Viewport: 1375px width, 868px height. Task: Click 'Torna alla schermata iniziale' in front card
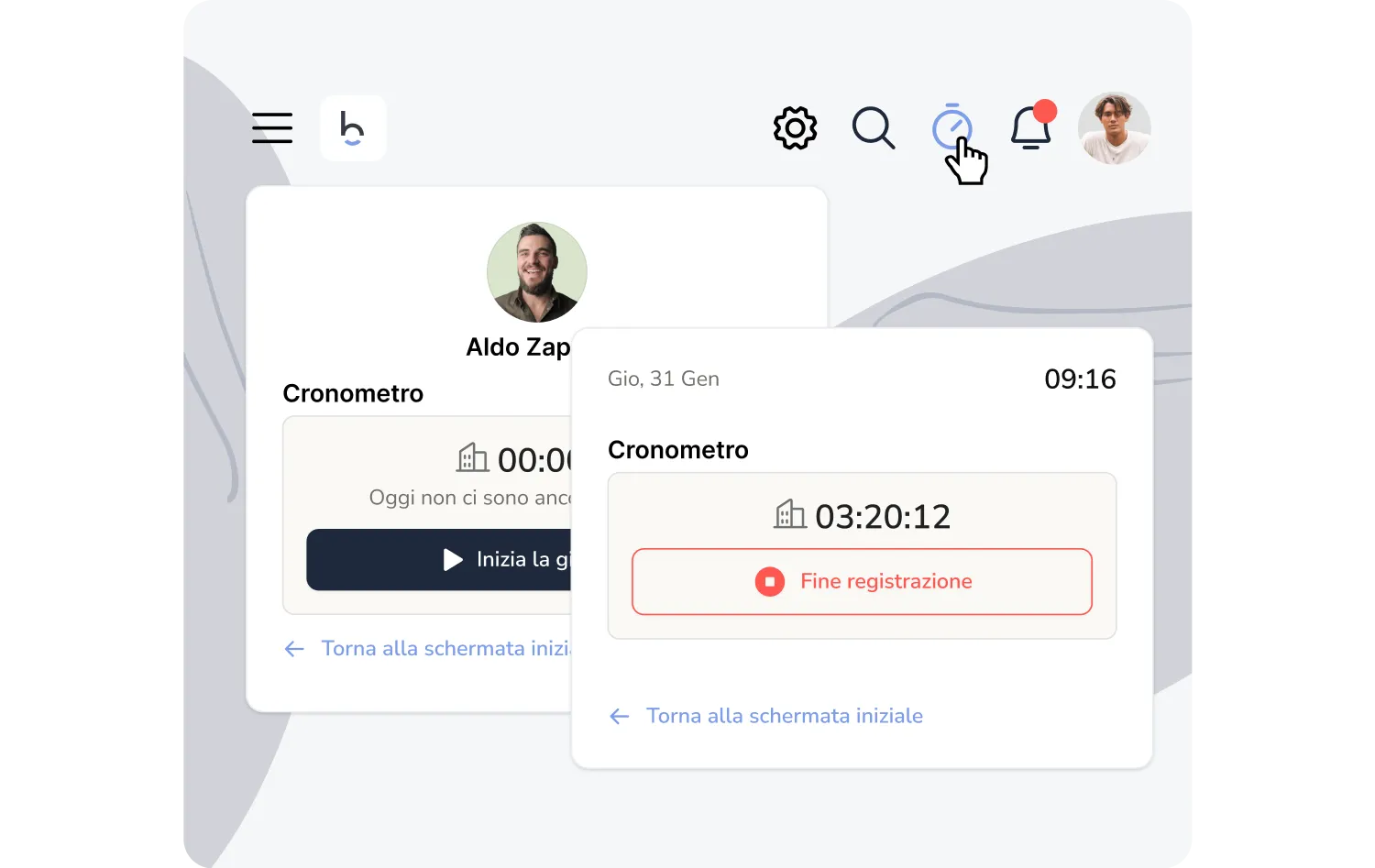785,716
